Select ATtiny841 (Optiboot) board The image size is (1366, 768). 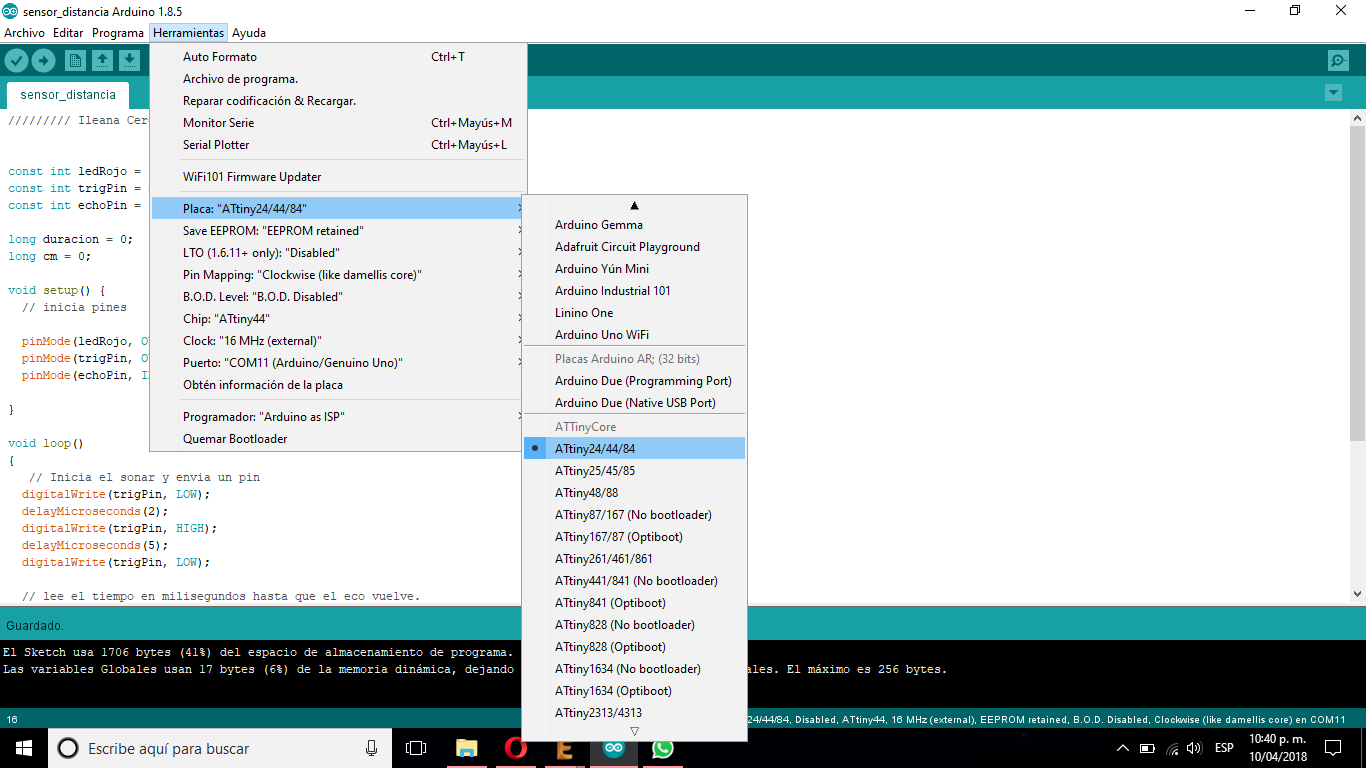634,603
